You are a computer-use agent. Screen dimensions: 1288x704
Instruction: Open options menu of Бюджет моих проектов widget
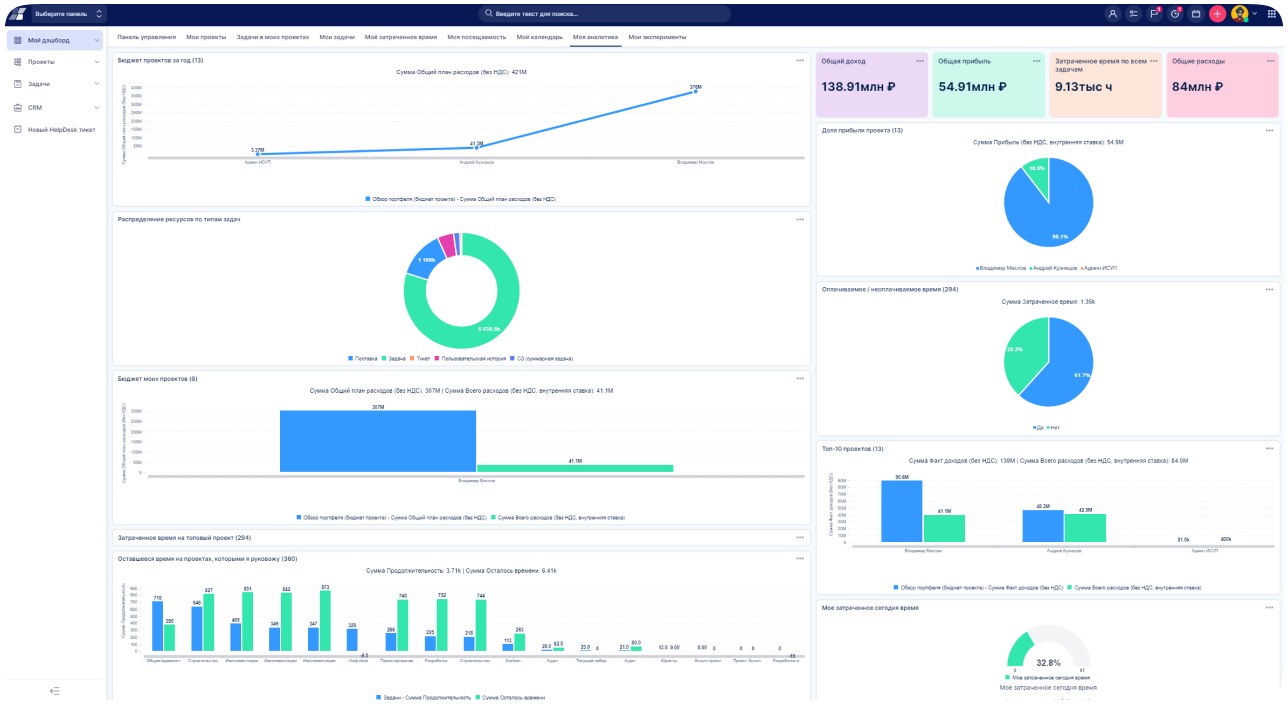point(800,378)
